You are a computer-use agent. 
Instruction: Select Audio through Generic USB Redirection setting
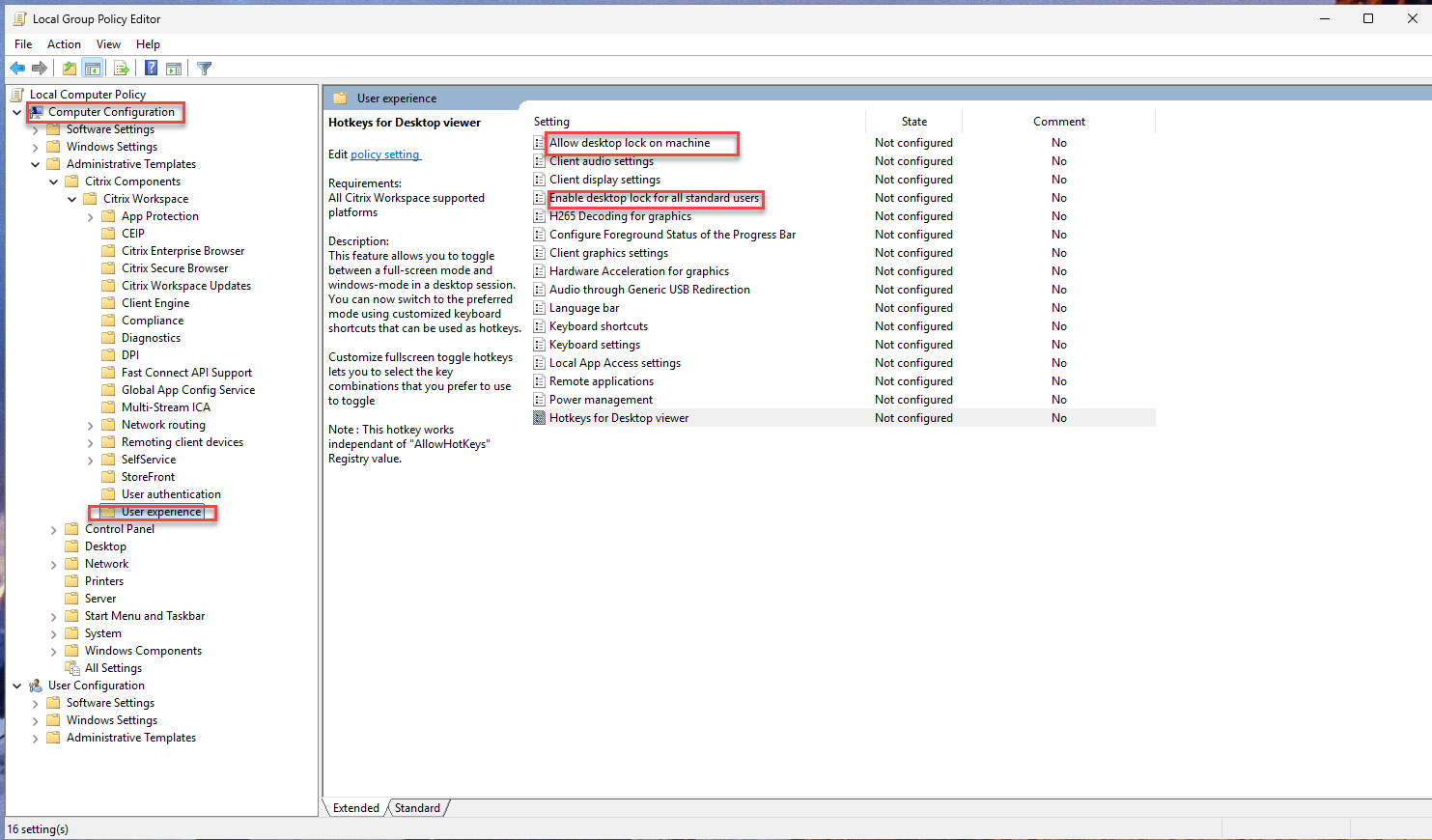(x=650, y=290)
